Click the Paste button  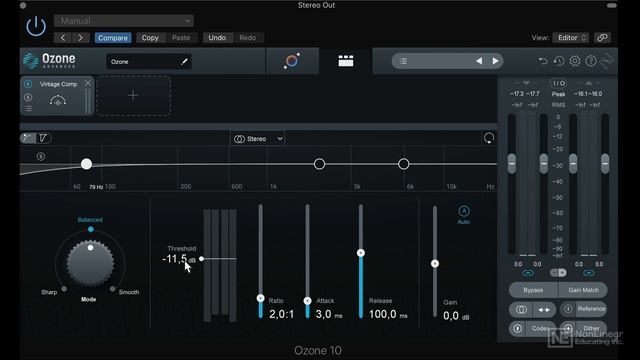[181, 38]
